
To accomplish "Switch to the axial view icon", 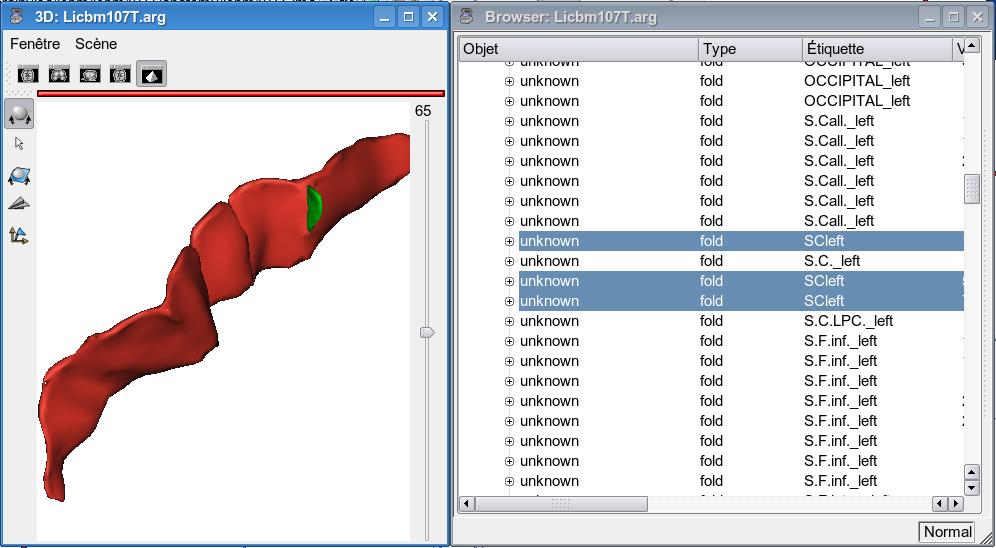I will 28,74.
